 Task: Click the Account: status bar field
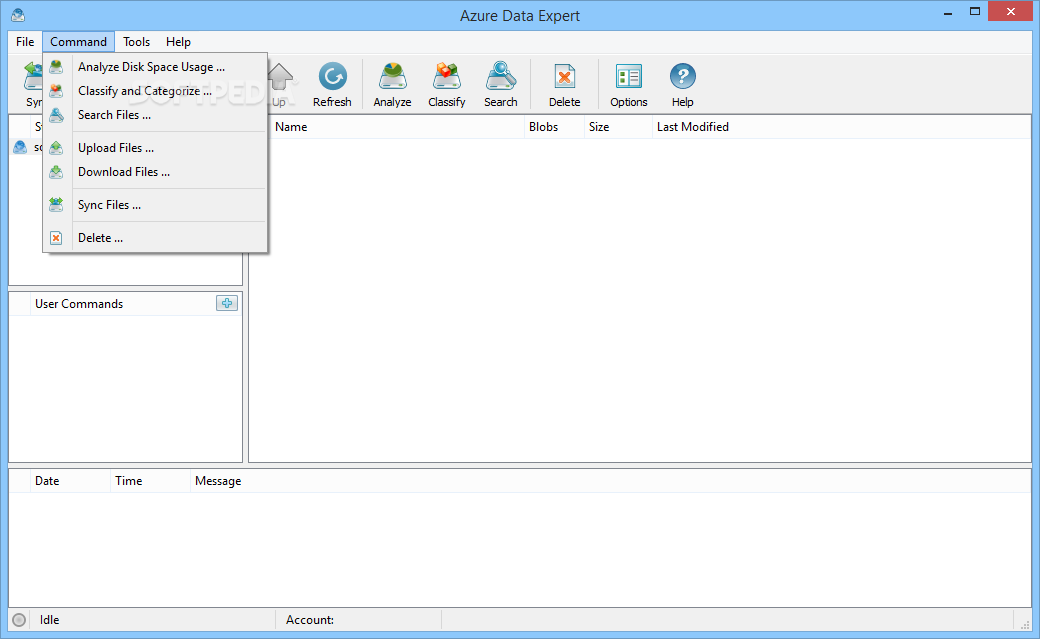coord(358,620)
